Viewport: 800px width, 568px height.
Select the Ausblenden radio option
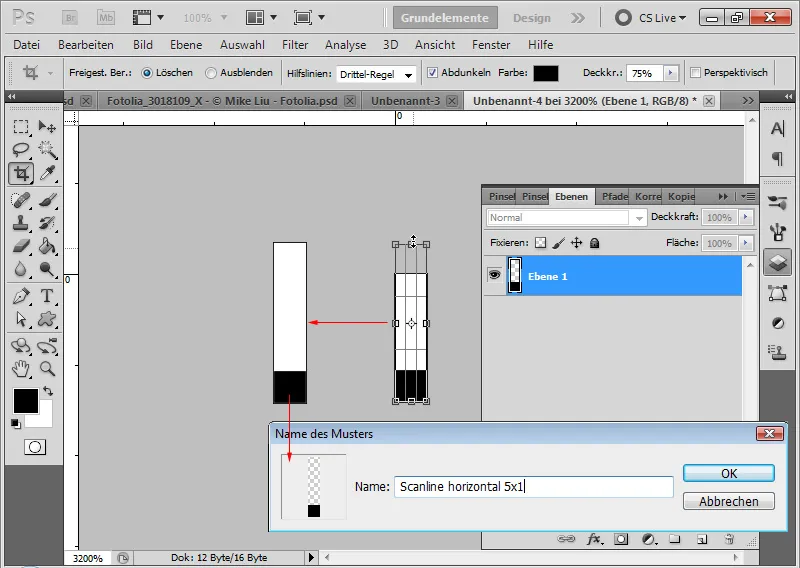pyautogui.click(x=211, y=73)
